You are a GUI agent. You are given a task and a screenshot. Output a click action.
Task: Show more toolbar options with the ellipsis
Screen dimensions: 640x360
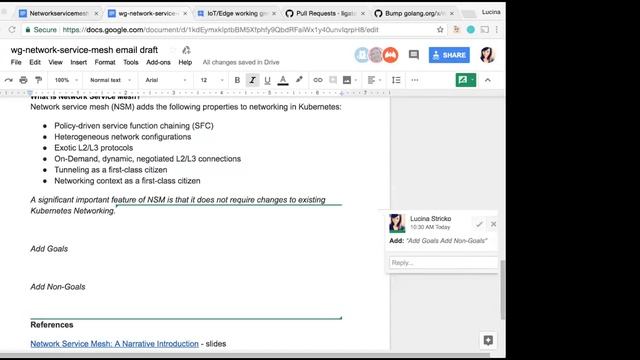(x=415, y=80)
